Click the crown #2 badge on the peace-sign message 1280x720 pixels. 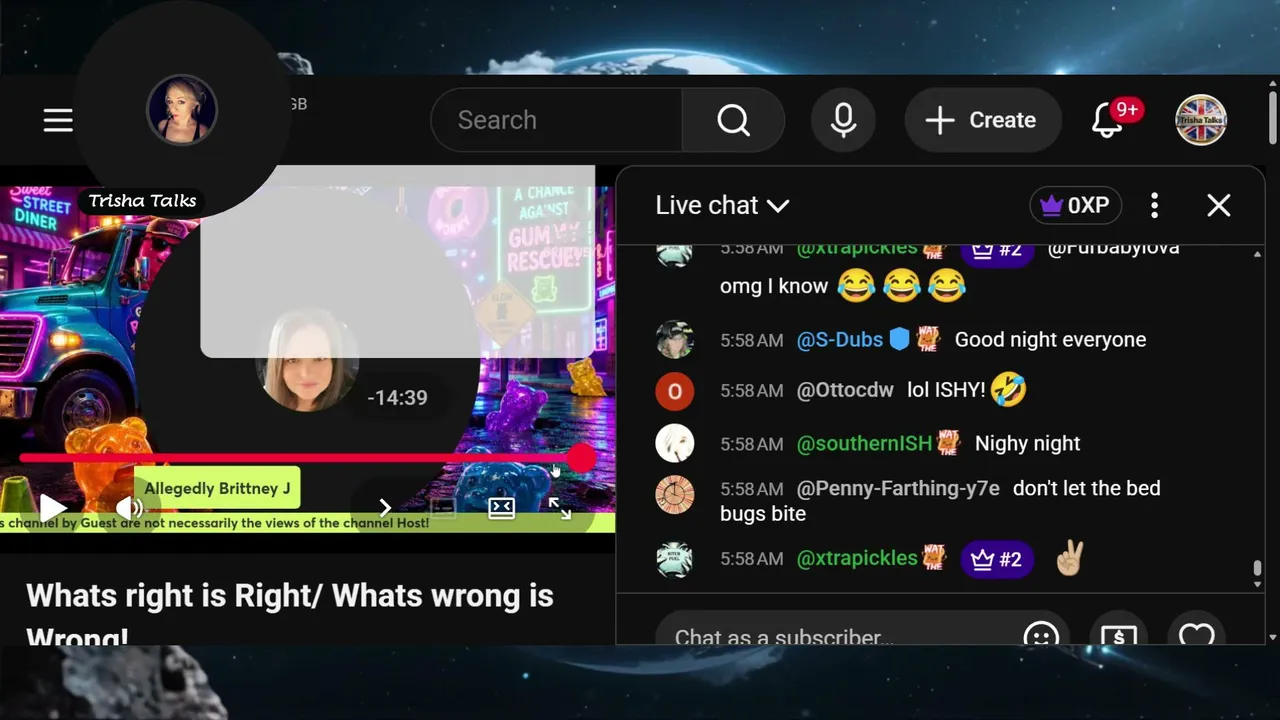(995, 559)
